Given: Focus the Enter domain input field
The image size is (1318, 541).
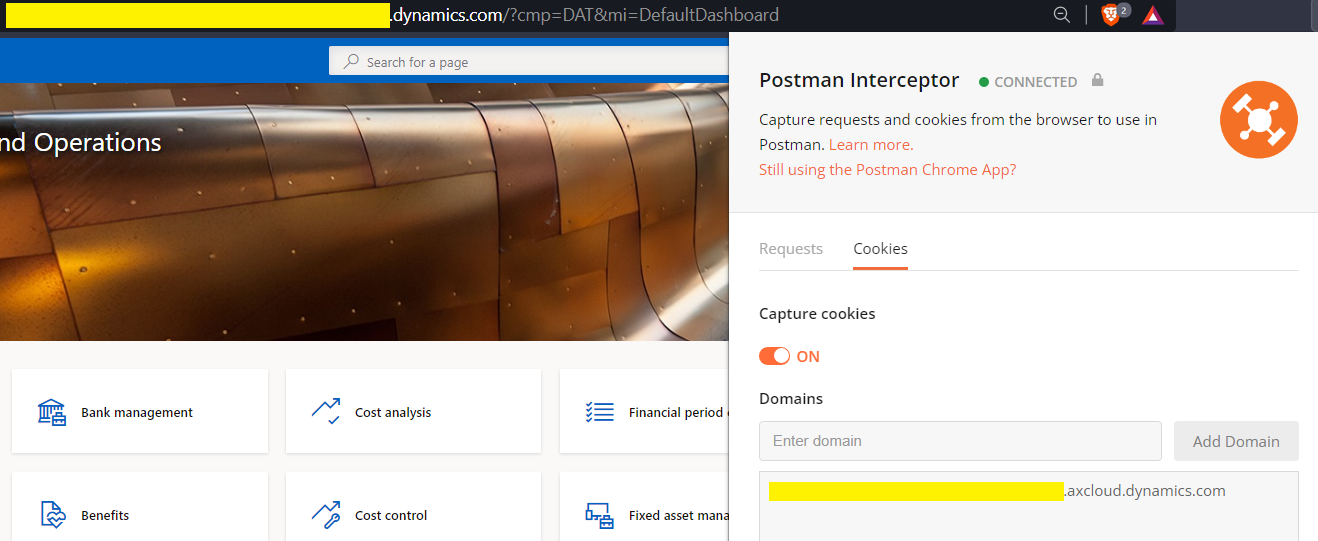Looking at the screenshot, I should 960,441.
